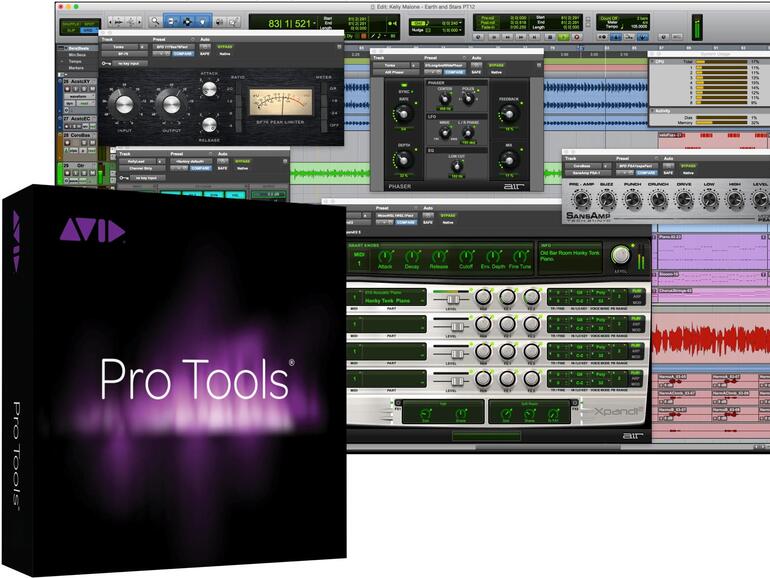Bypass the Channel Strip plugin

tap(242, 161)
